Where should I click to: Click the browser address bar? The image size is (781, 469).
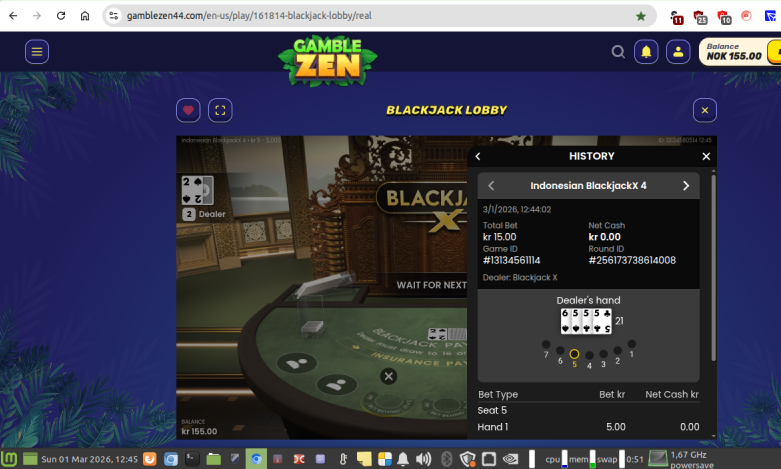coord(370,16)
